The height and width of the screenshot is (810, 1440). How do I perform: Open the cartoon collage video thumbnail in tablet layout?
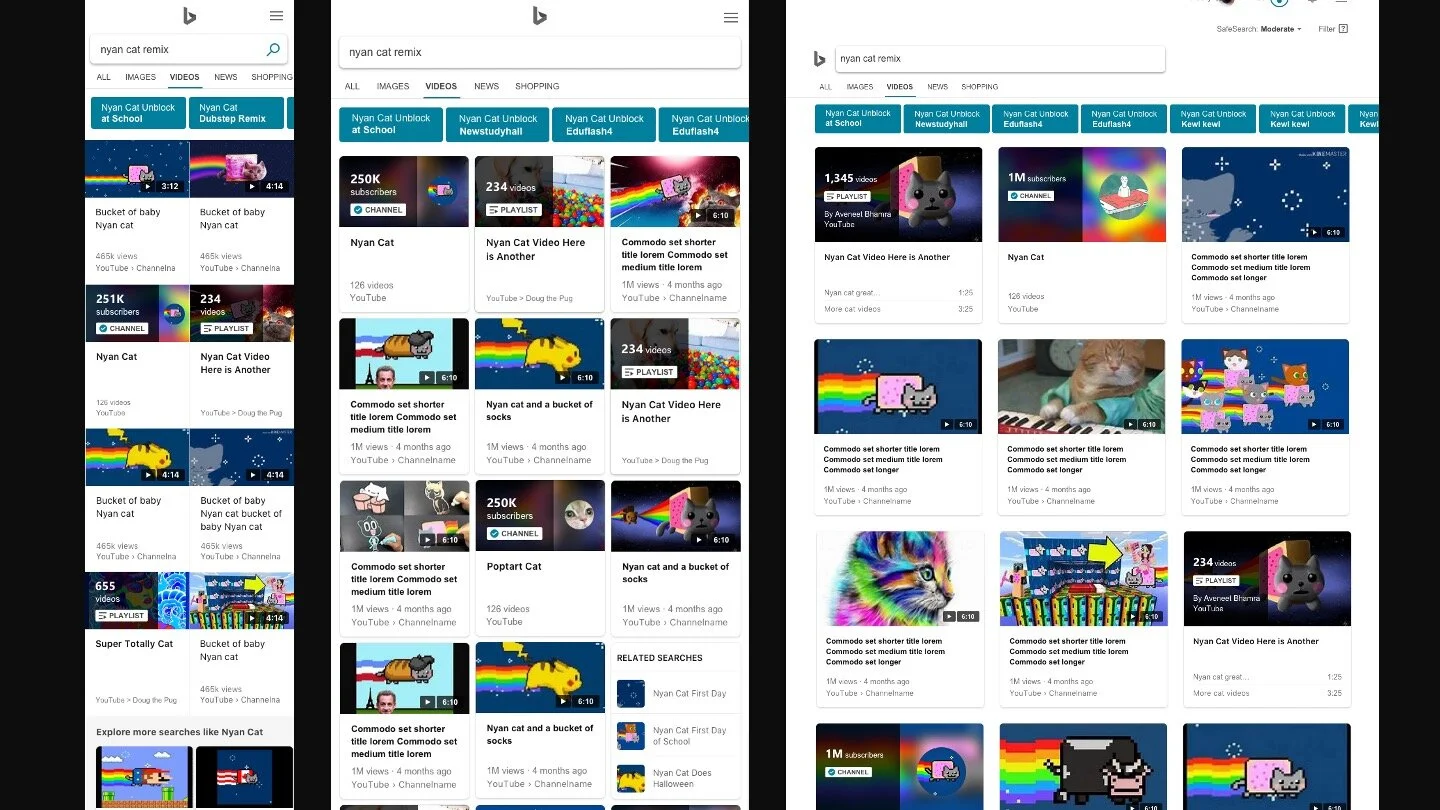(404, 516)
